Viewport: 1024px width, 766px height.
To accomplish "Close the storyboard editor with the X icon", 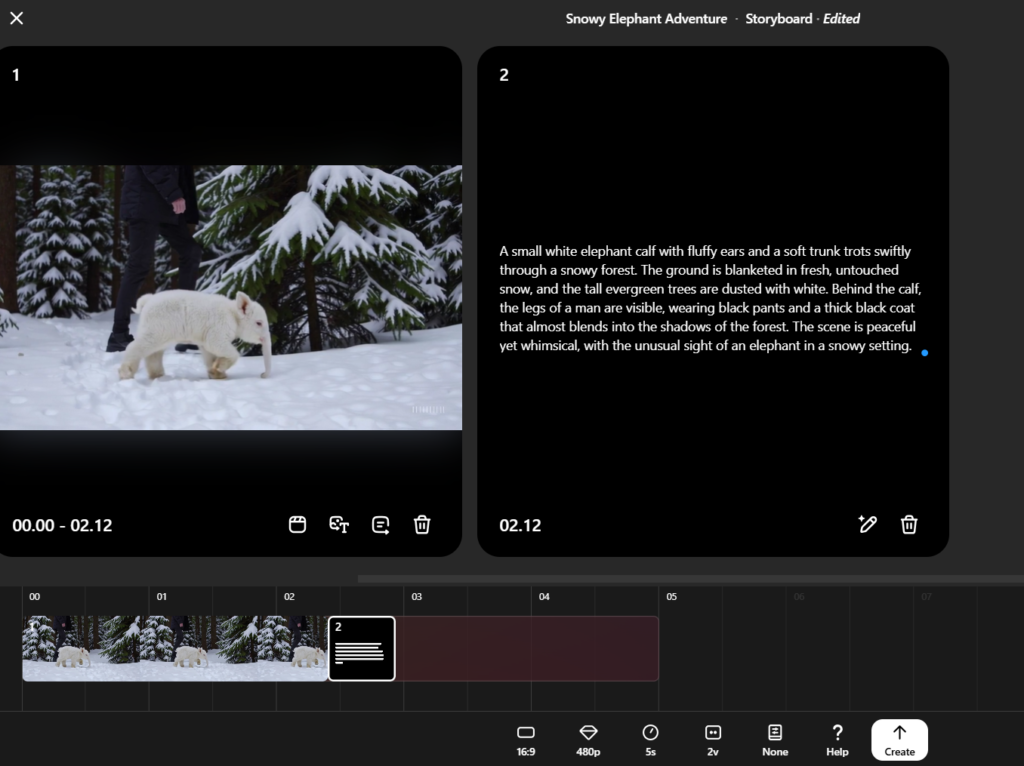I will coord(17,18).
